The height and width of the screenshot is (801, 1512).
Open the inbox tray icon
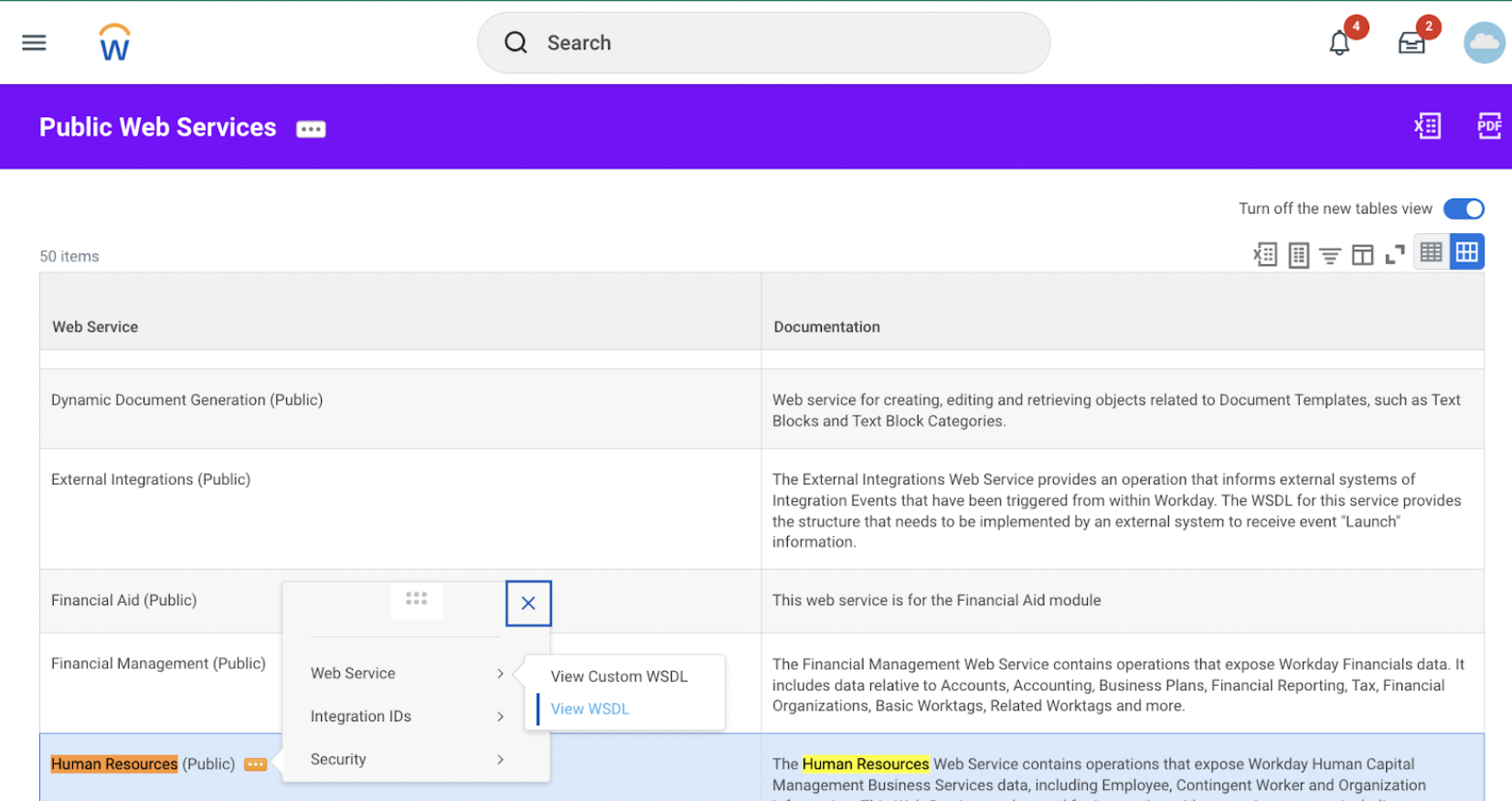pyautogui.click(x=1411, y=43)
